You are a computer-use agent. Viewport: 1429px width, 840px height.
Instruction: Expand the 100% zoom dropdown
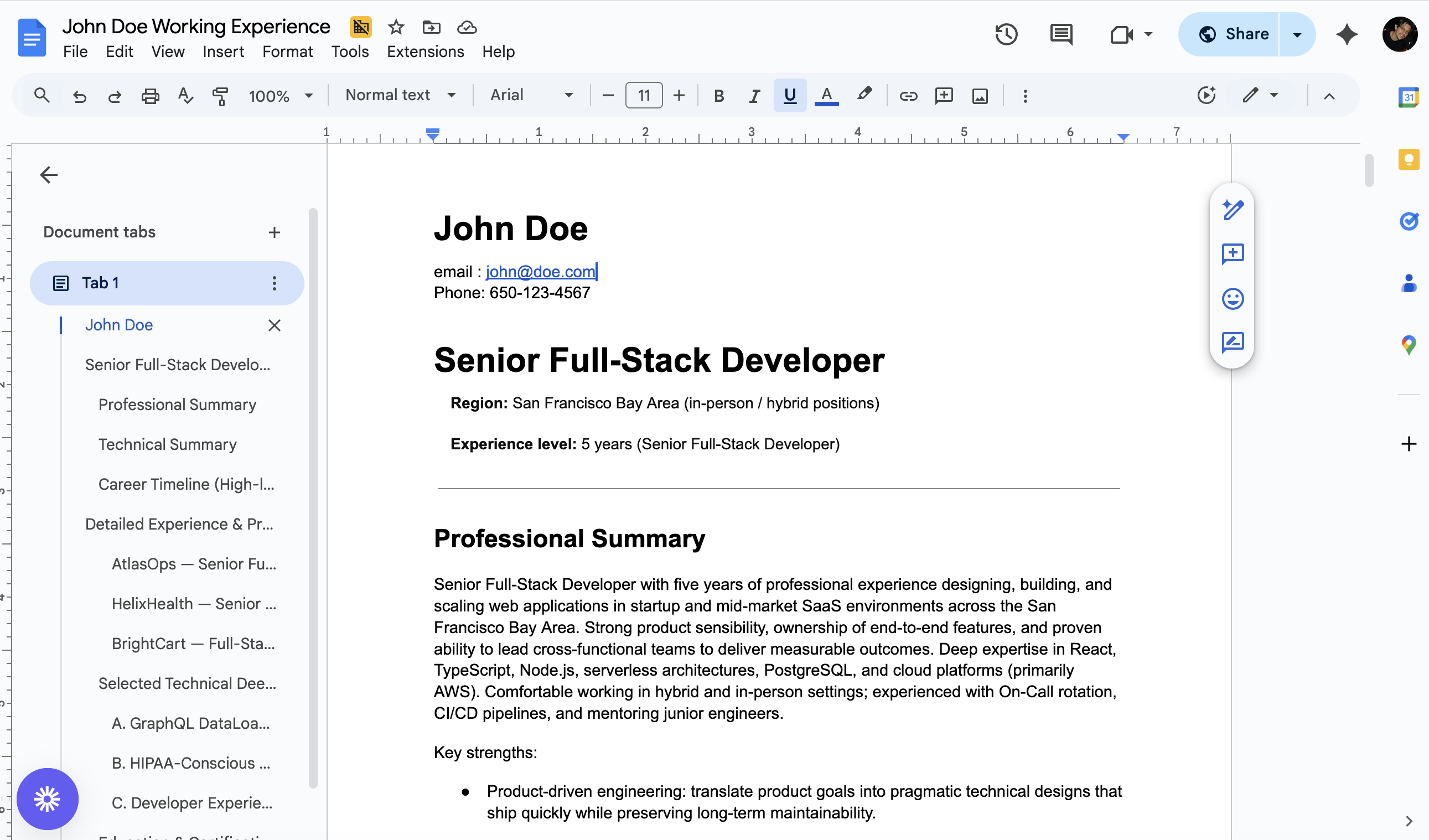tap(281, 96)
